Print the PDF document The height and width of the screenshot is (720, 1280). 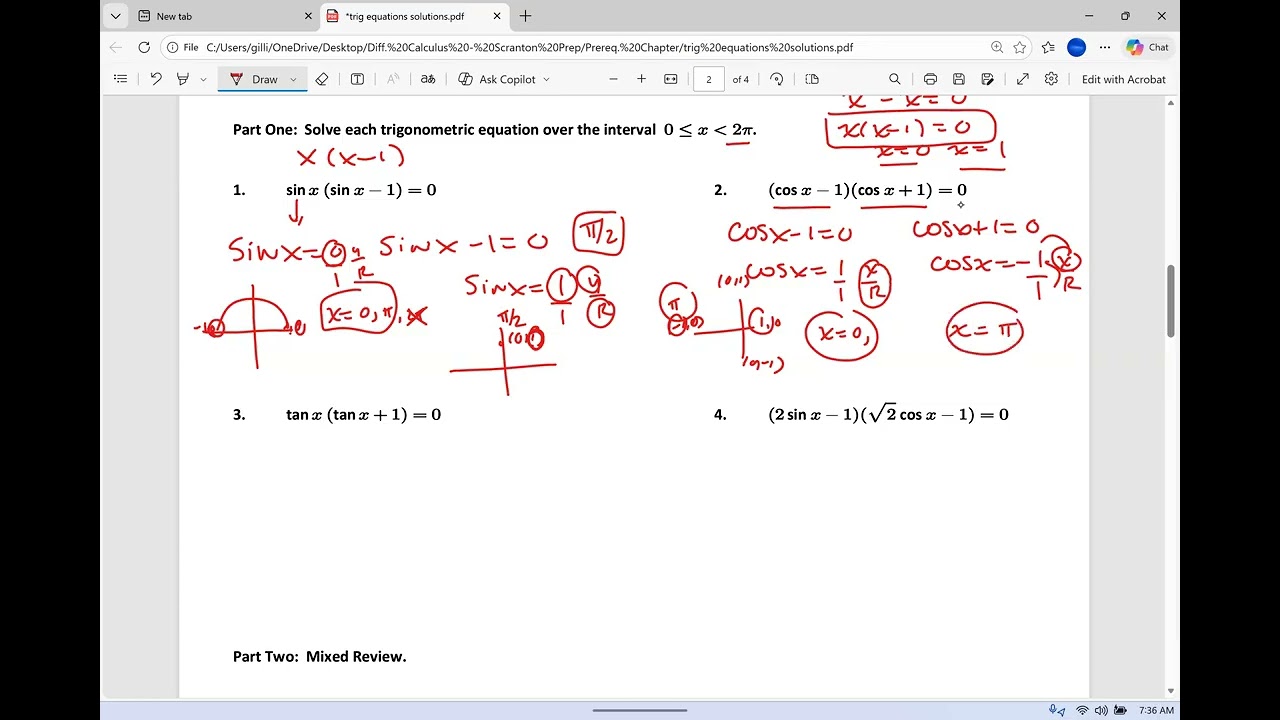[930, 79]
